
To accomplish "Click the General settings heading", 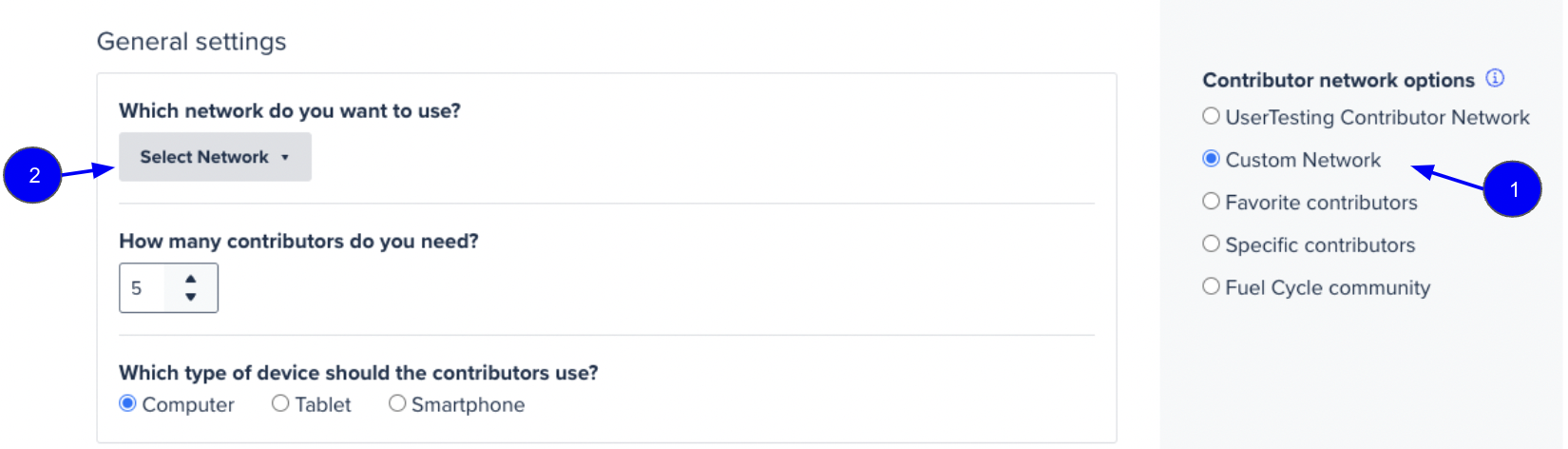I will [191, 42].
